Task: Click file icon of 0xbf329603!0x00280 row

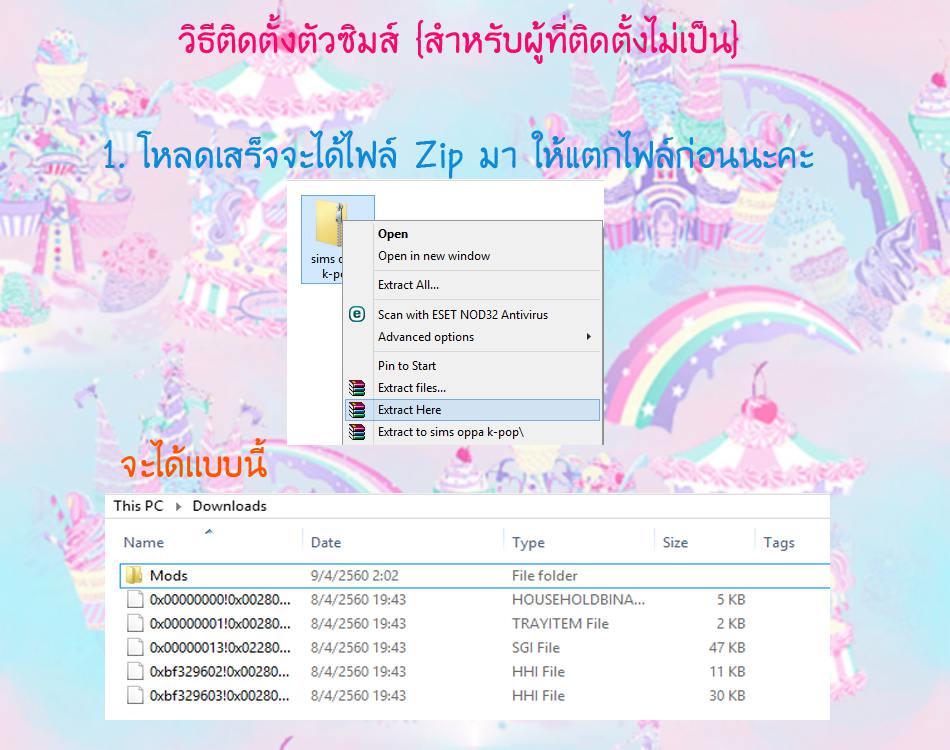Action: coord(135,695)
